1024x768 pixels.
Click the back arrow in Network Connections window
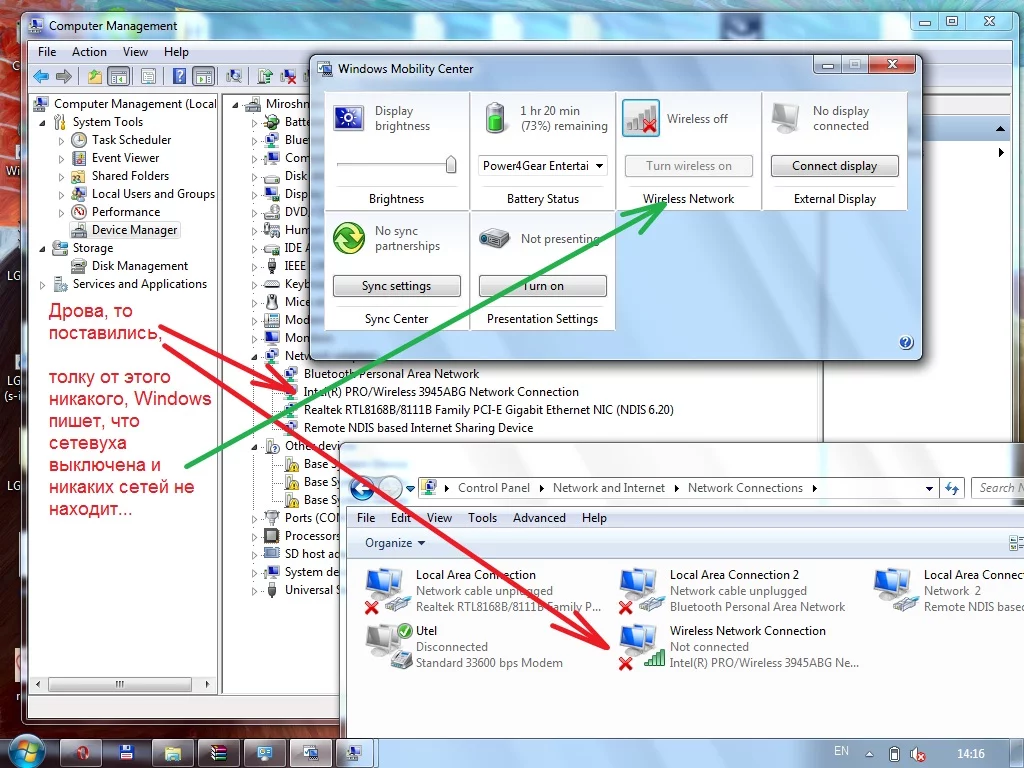tap(362, 488)
